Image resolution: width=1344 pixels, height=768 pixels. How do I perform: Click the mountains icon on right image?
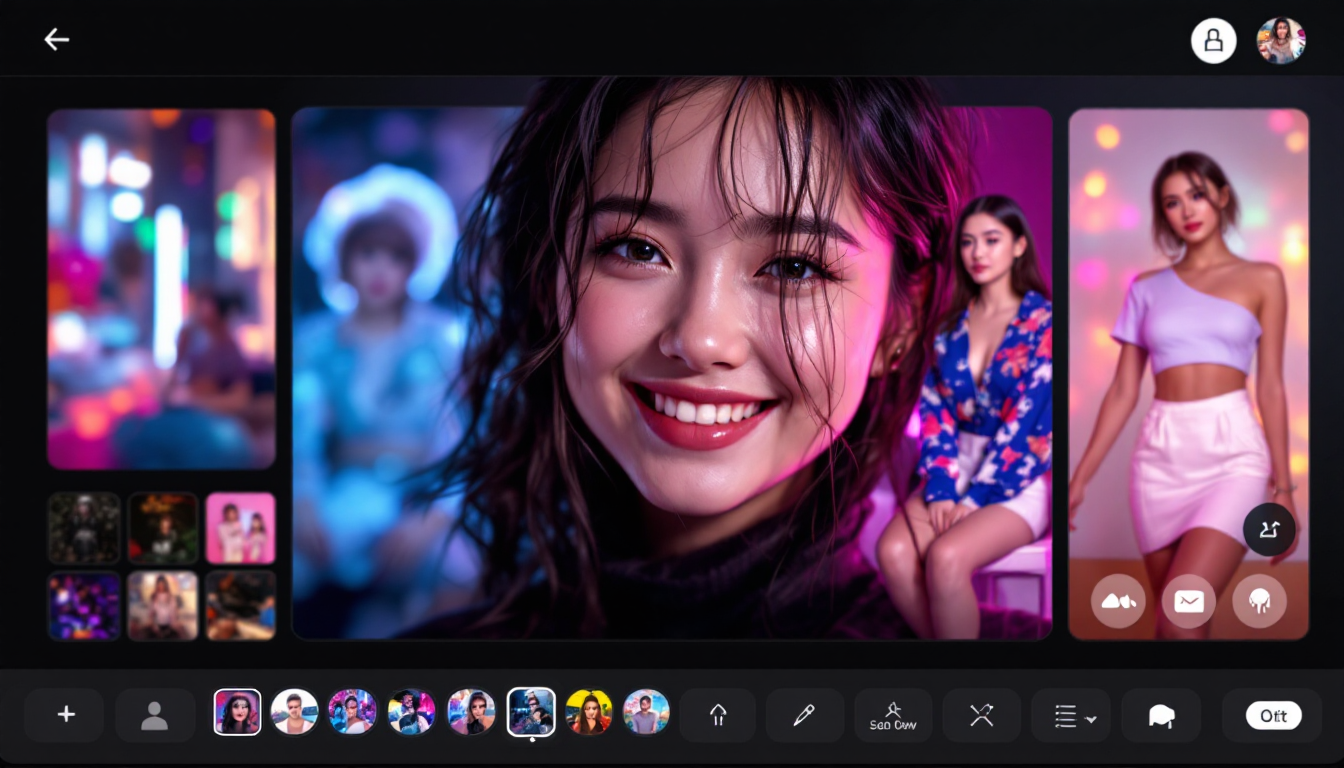point(1118,601)
